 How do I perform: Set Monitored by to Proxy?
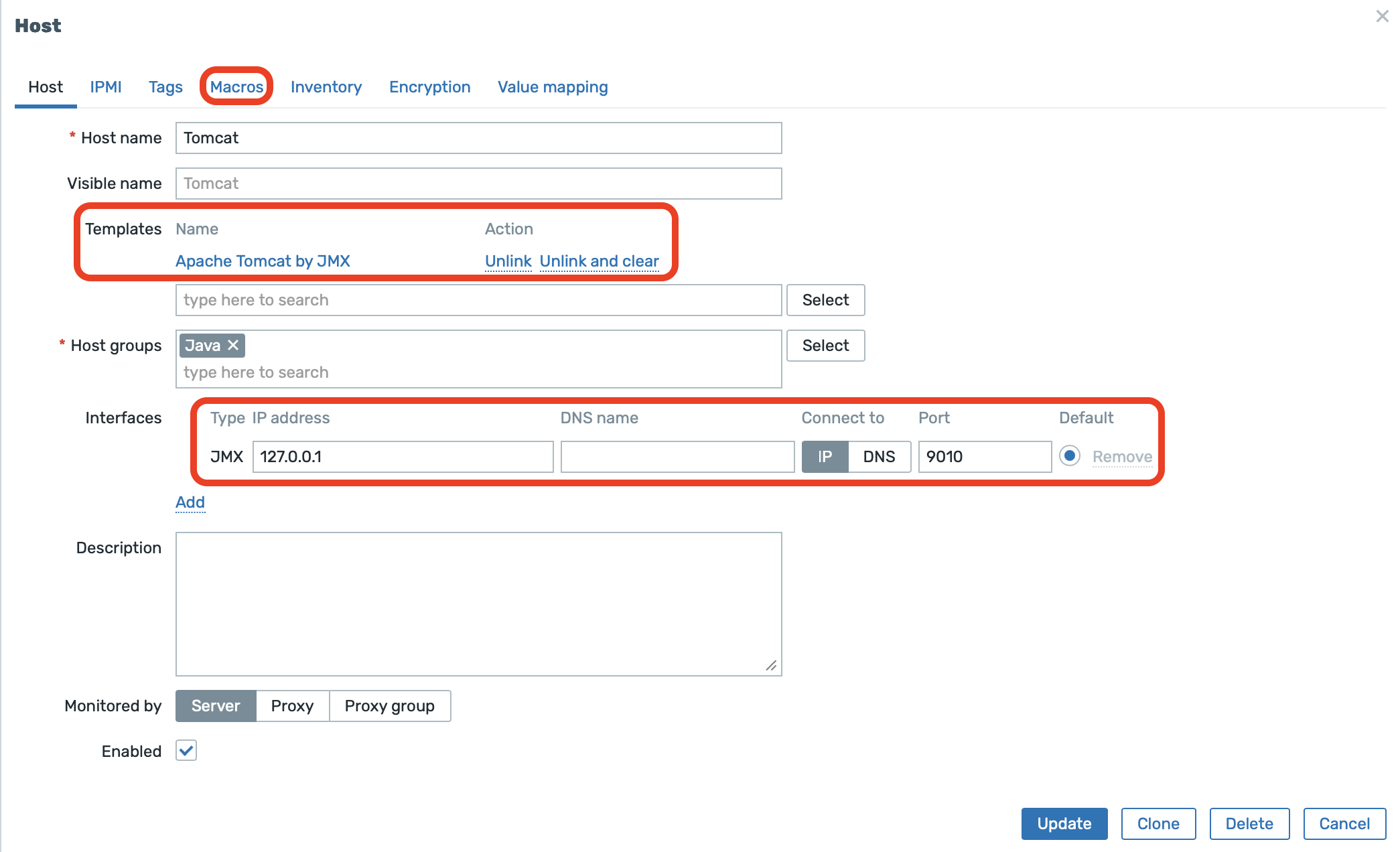292,706
